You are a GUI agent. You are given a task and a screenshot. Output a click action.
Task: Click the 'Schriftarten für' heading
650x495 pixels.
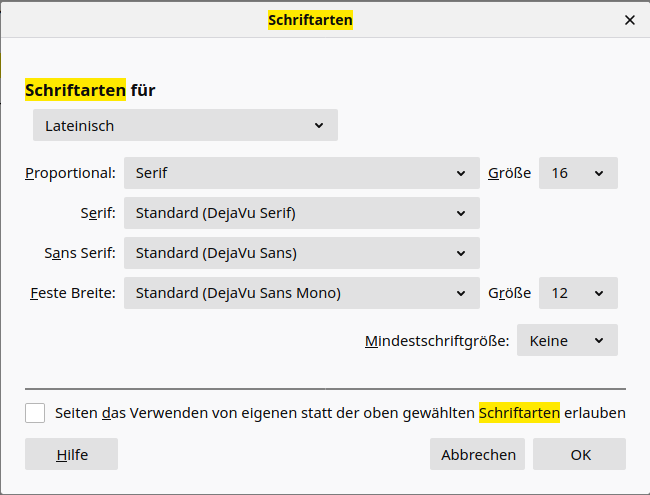pyautogui.click(x=90, y=90)
